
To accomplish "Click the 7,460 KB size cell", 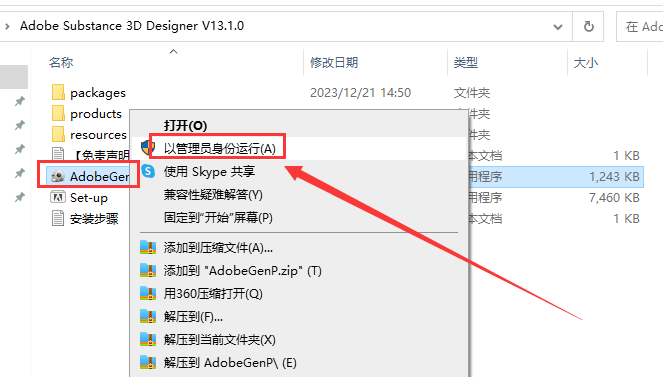I will 614,198.
